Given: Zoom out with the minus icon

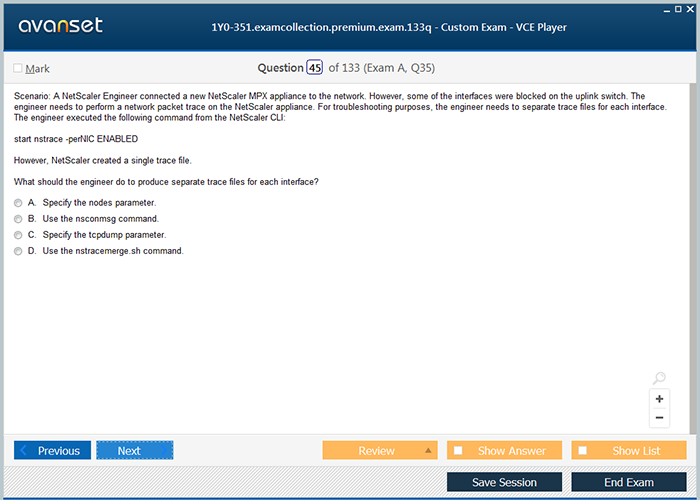Looking at the screenshot, I should click(659, 418).
